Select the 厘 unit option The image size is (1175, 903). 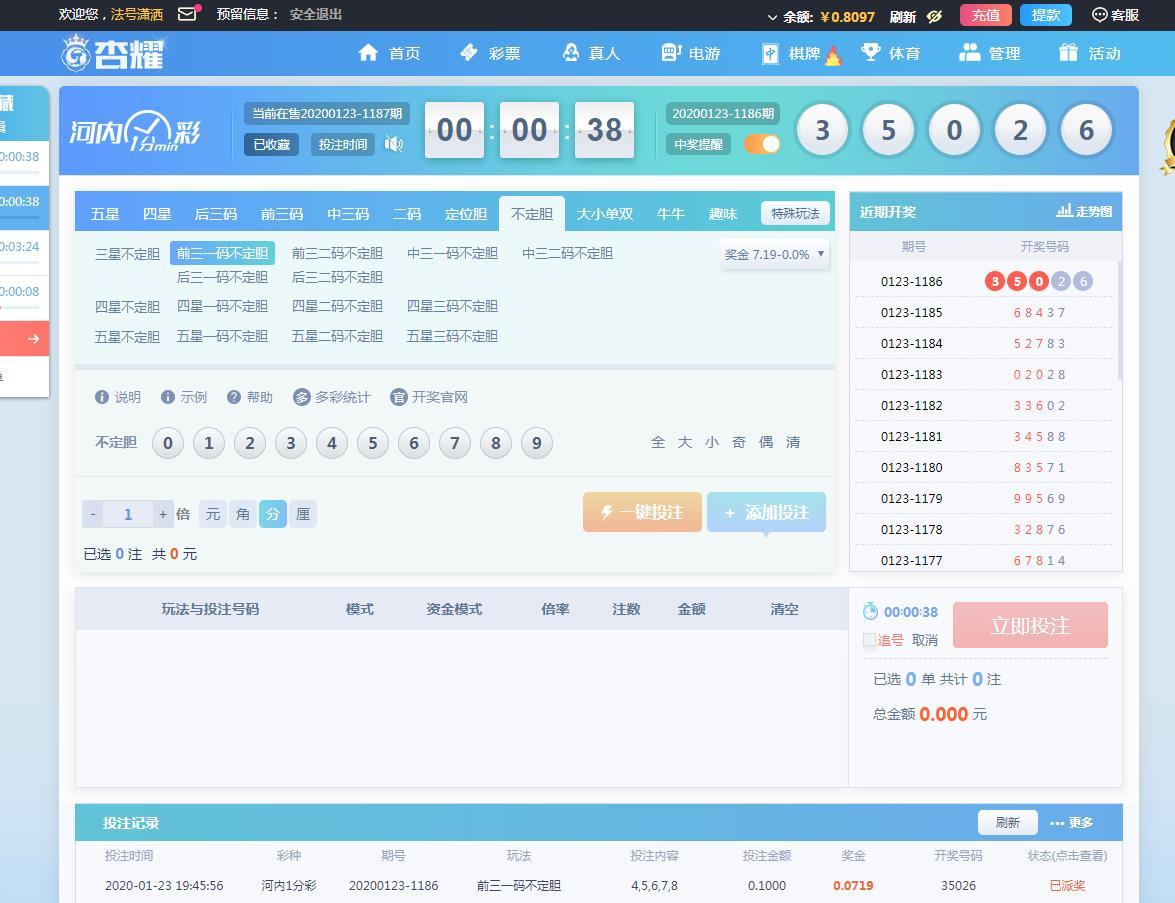click(x=303, y=514)
